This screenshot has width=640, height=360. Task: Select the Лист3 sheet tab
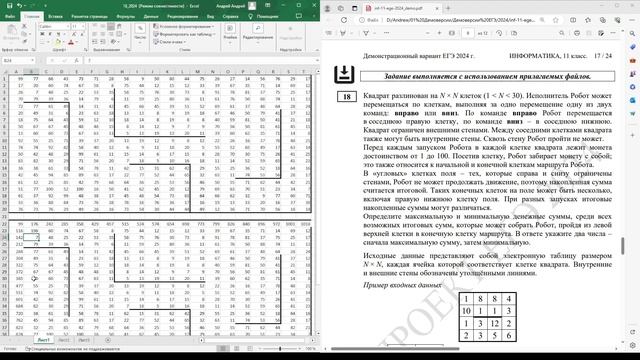[84, 340]
